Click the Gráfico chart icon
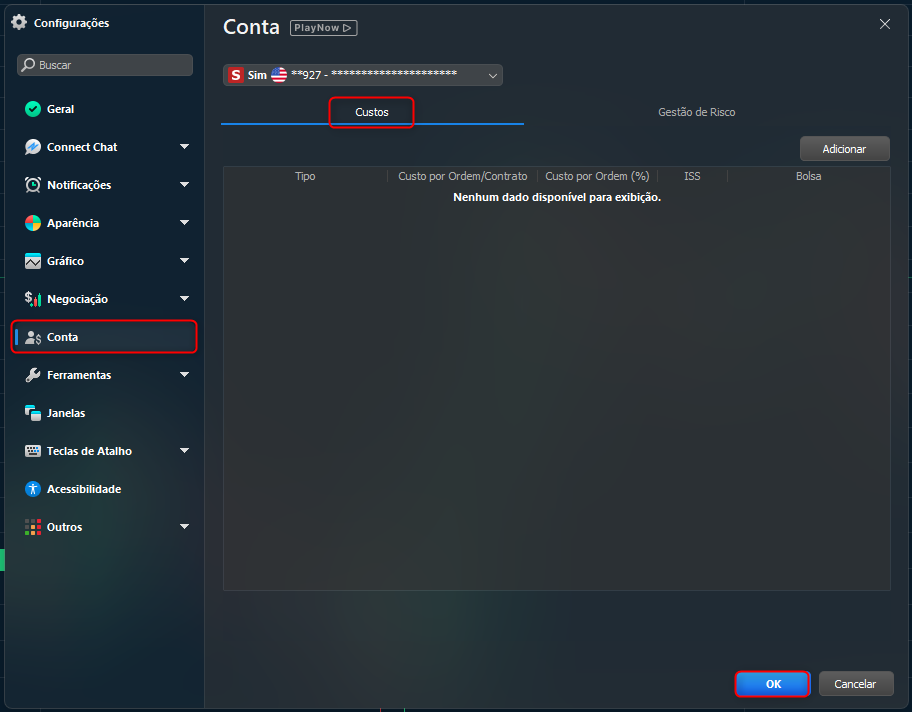 click(33, 261)
